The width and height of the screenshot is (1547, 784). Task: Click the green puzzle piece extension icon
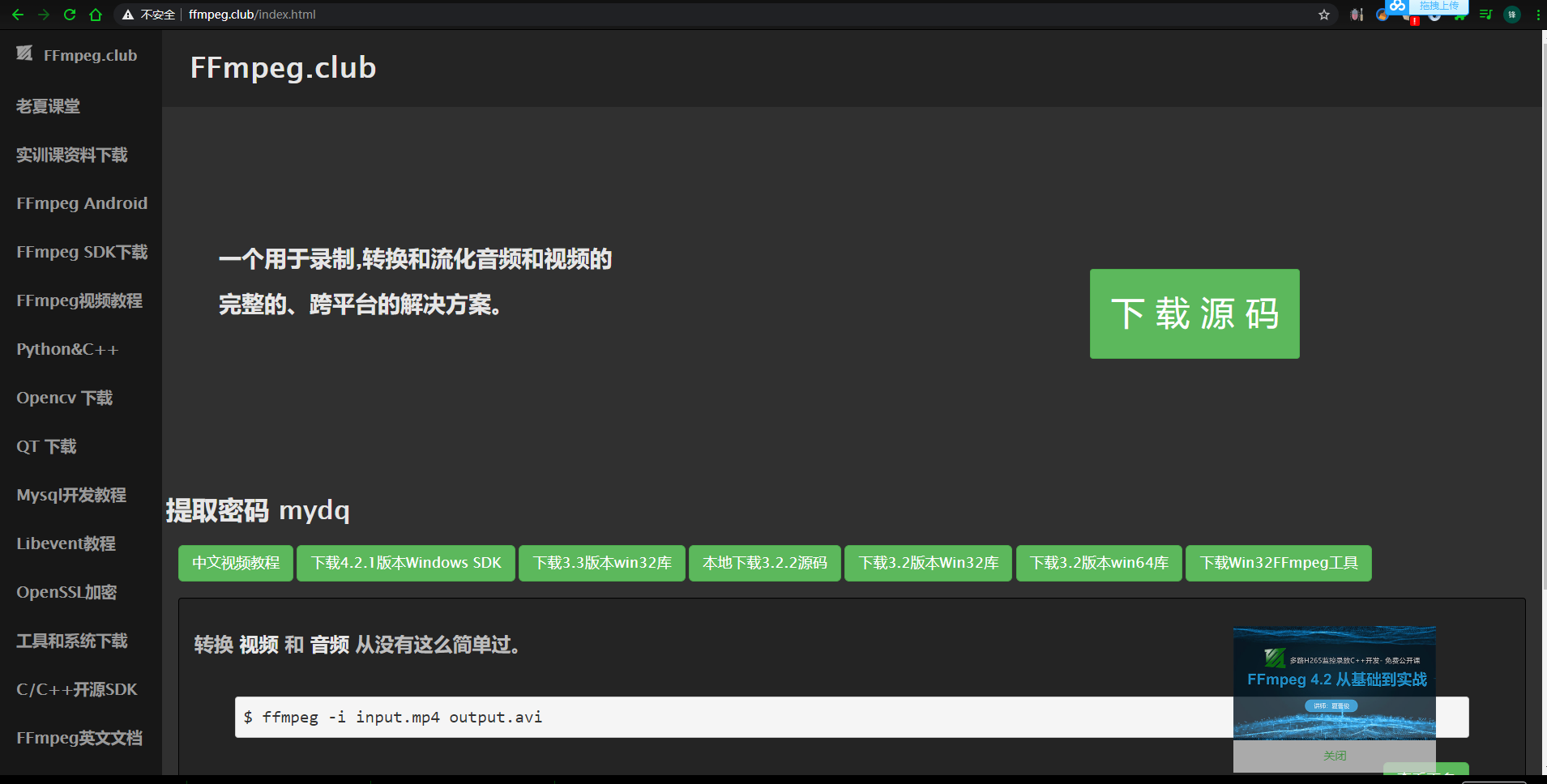pos(1460,17)
